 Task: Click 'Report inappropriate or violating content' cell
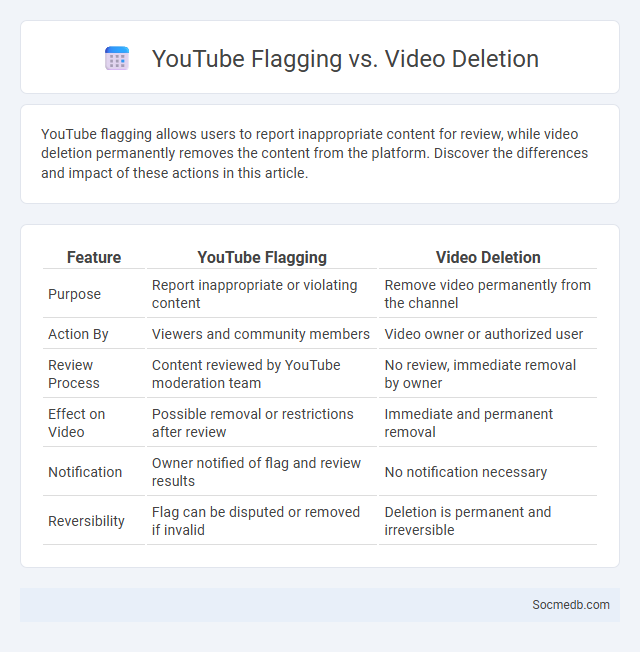click(262, 294)
